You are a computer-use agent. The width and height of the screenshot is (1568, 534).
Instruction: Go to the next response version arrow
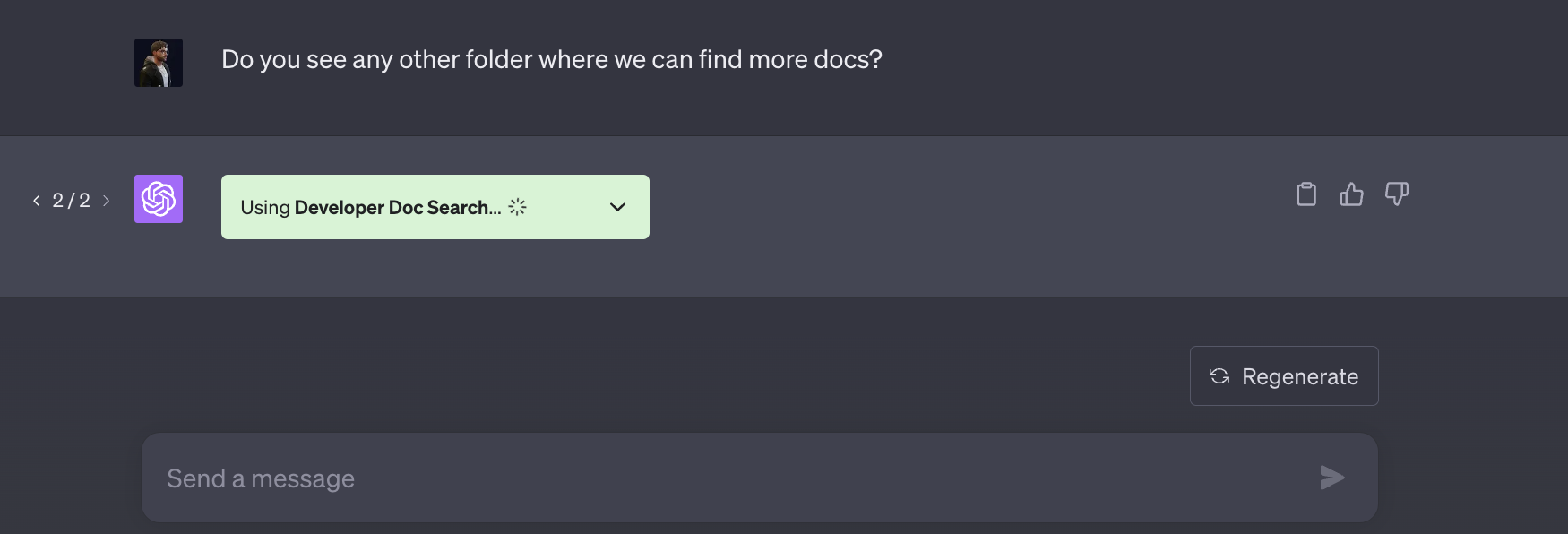[x=106, y=201]
